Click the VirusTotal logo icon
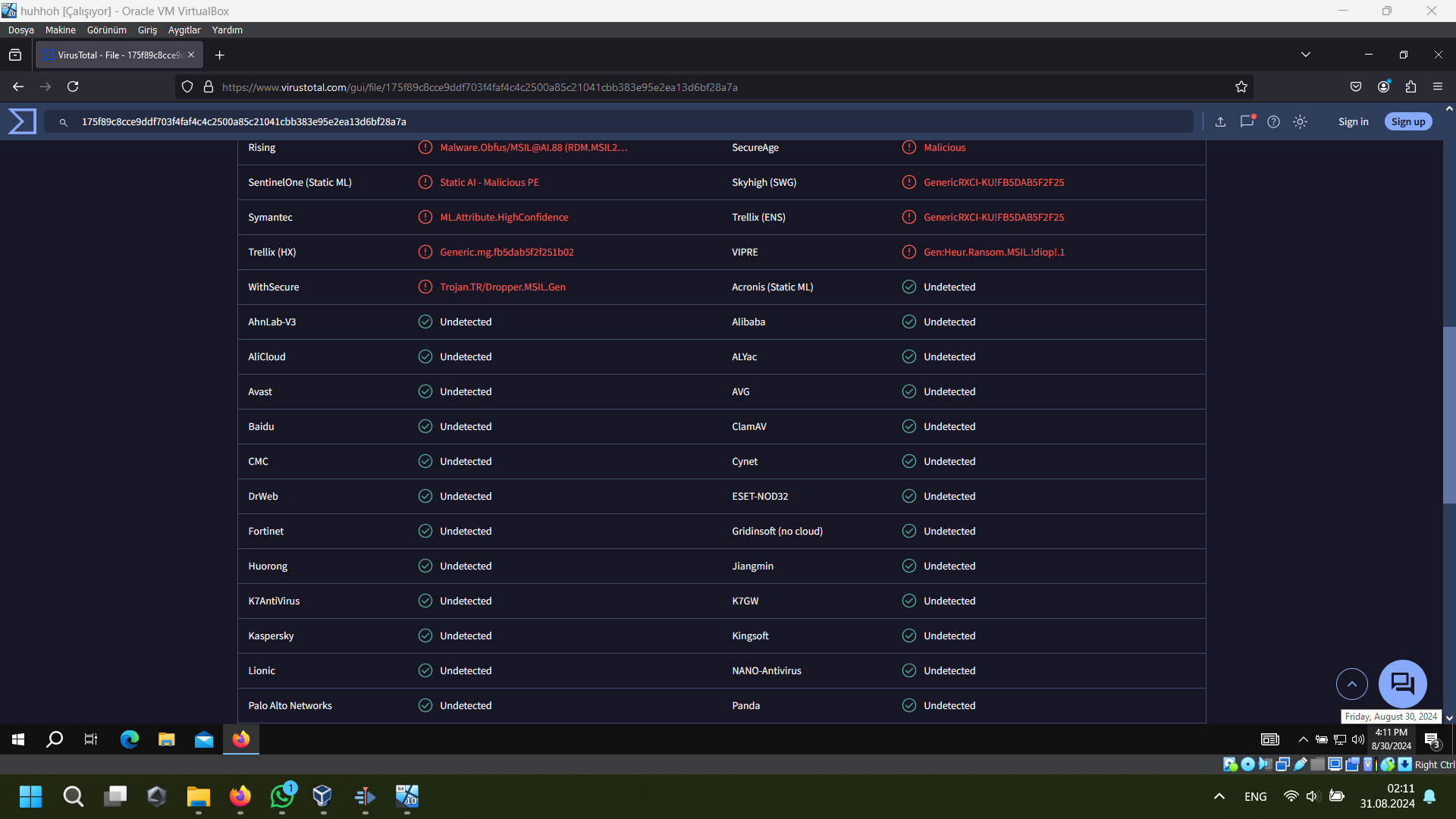The width and height of the screenshot is (1456, 819). click(22, 121)
